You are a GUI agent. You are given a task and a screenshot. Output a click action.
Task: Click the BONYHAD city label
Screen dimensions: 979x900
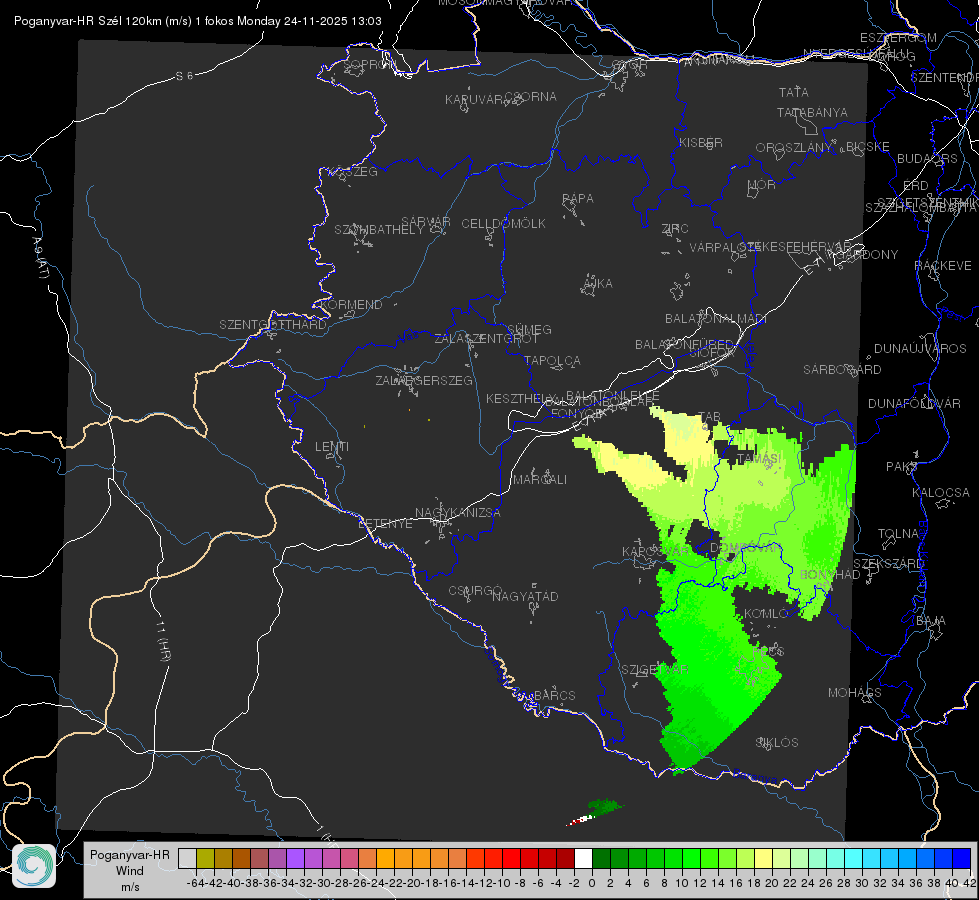[x=830, y=575]
